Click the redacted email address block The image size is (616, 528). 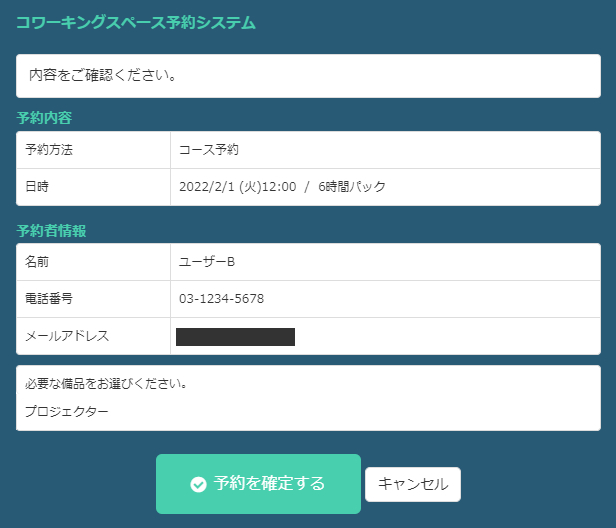coord(235,336)
